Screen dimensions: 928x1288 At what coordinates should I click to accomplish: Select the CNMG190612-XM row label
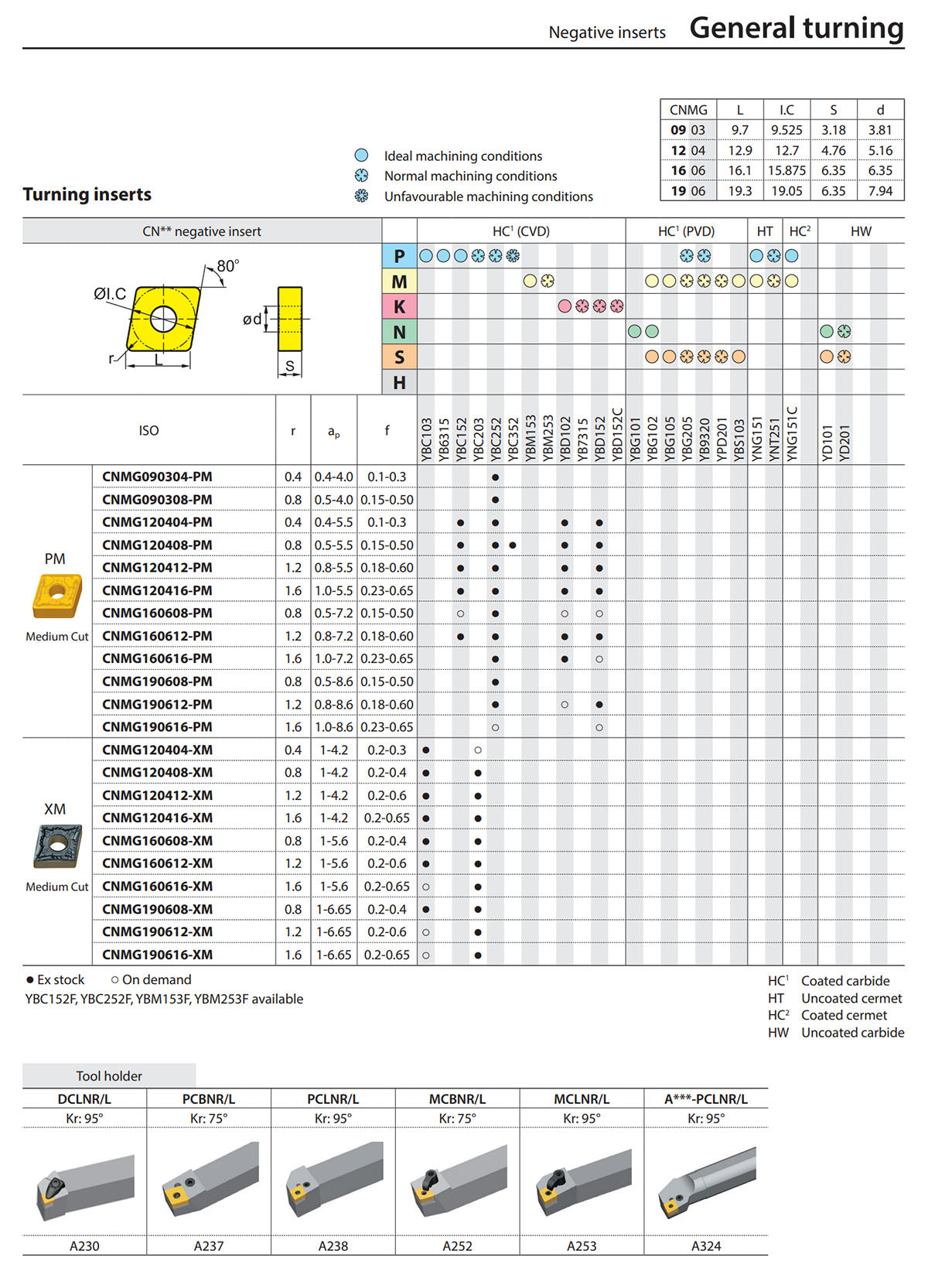coord(157,931)
